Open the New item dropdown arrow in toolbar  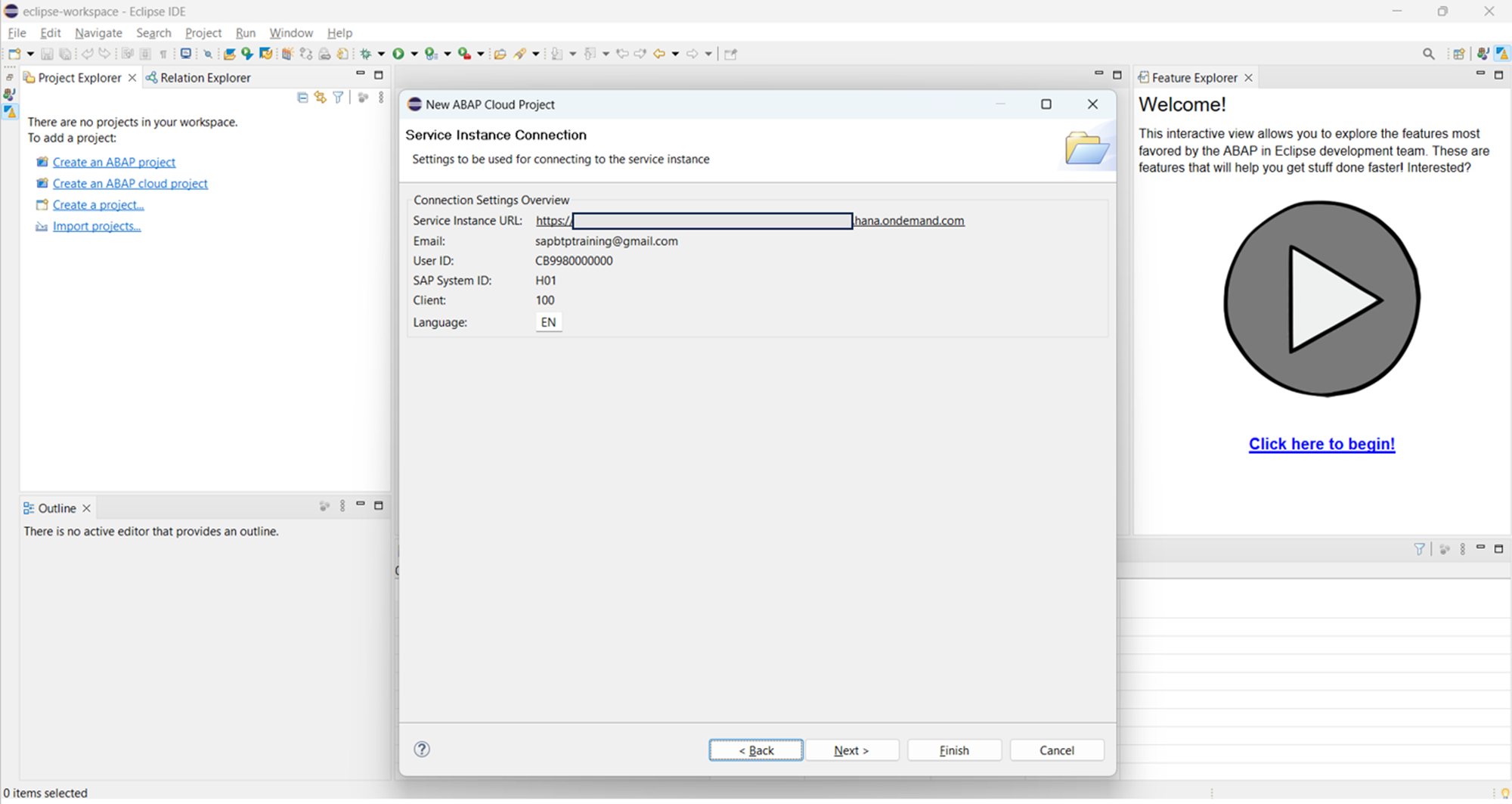point(30,54)
